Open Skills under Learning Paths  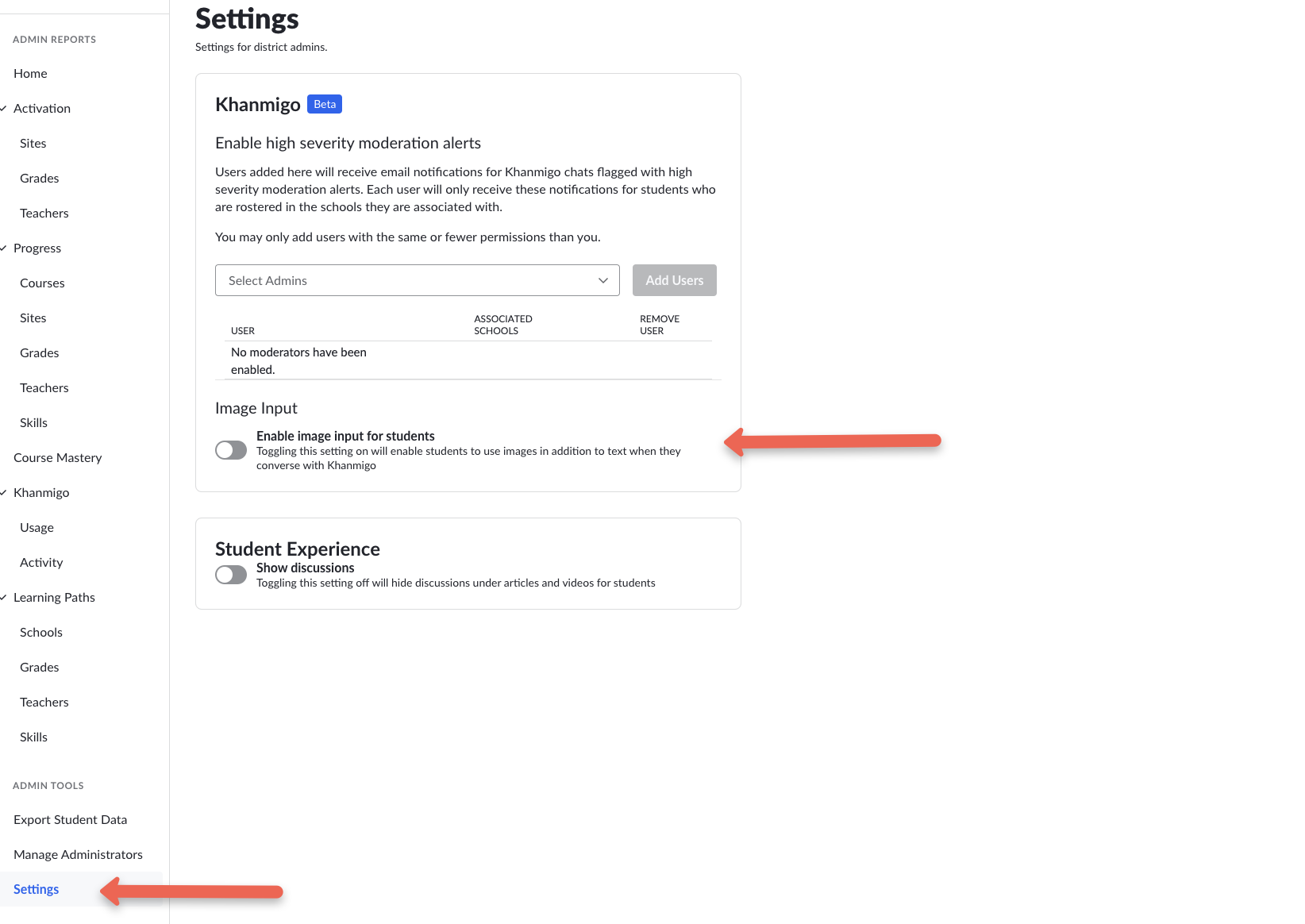point(34,737)
